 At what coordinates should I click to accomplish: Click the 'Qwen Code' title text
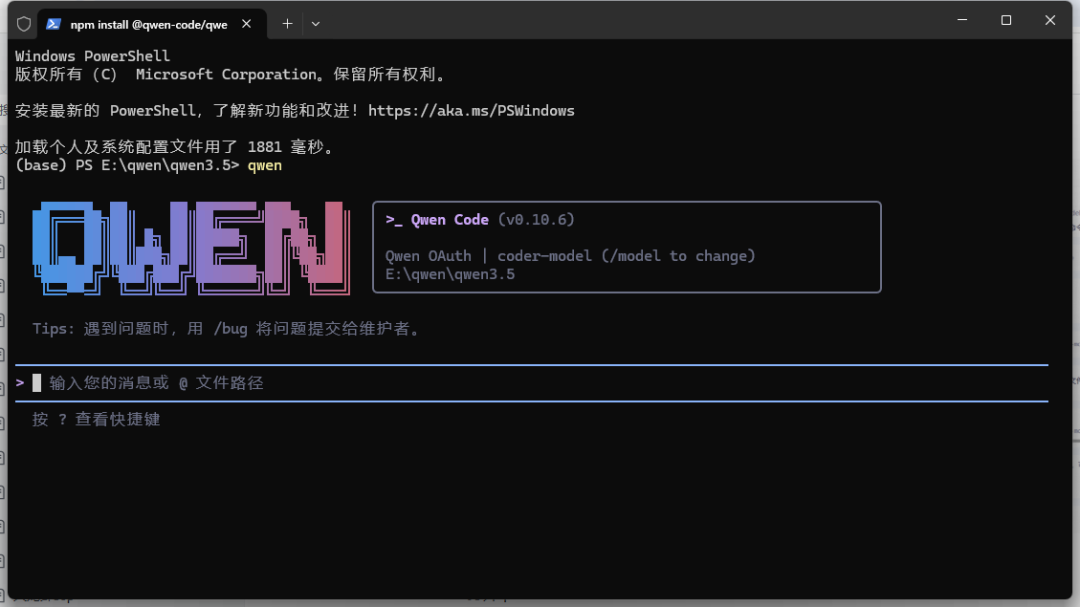point(450,220)
